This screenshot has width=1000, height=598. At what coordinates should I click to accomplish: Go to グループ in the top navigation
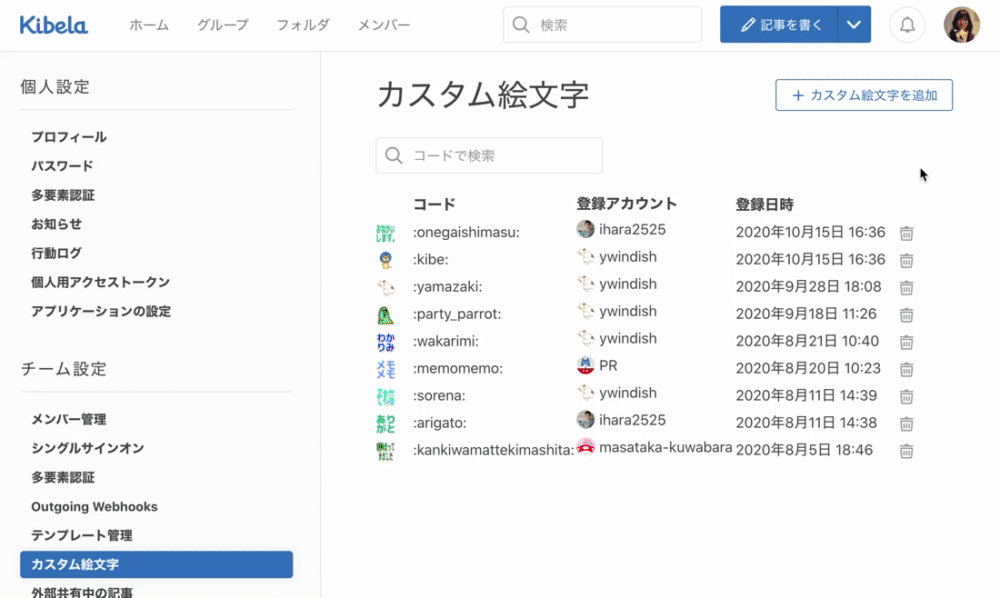(223, 25)
